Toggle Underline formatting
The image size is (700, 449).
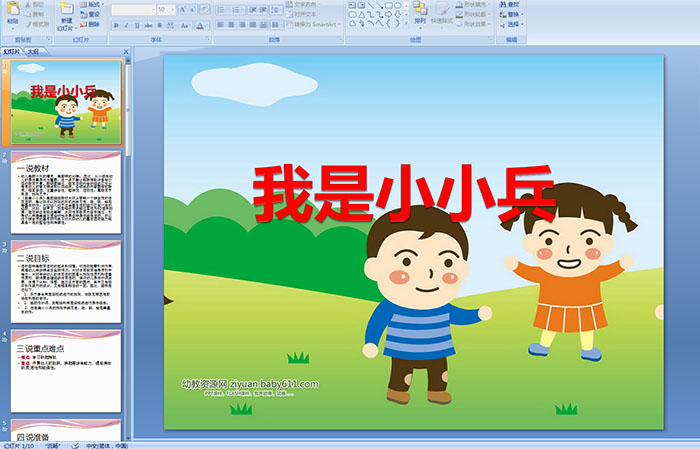pos(137,25)
